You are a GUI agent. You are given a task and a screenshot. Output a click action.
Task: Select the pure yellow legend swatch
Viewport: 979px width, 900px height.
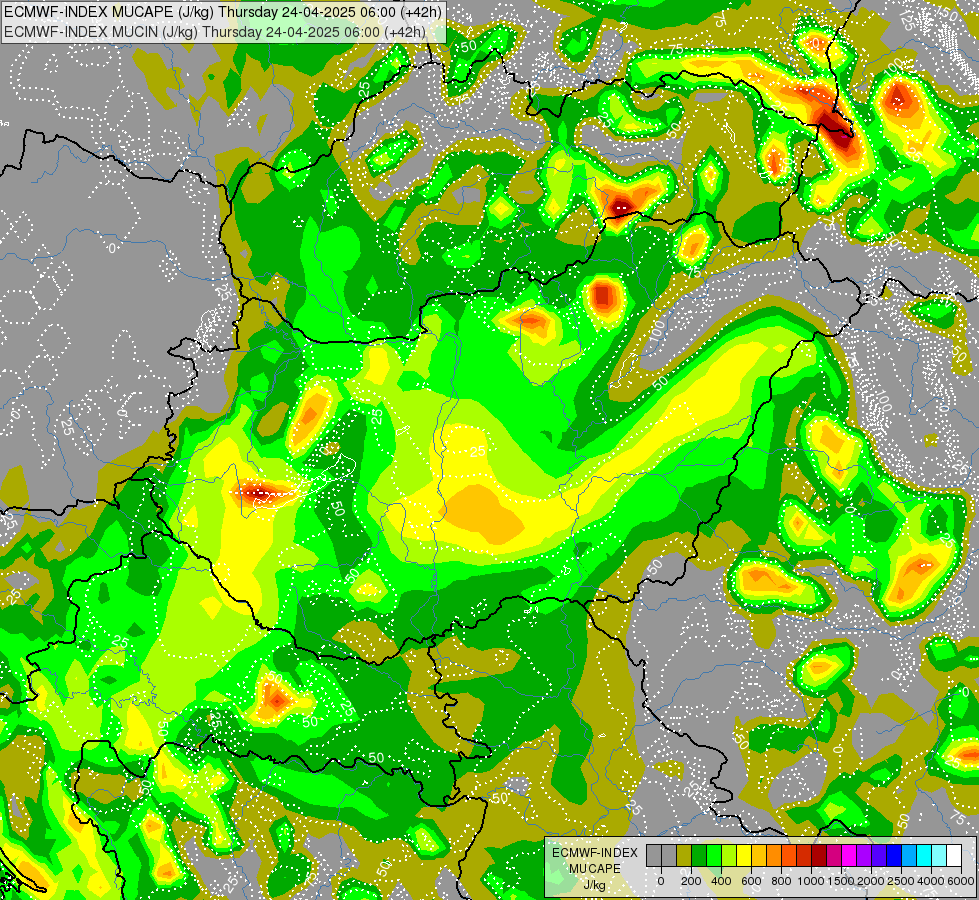tap(744, 855)
